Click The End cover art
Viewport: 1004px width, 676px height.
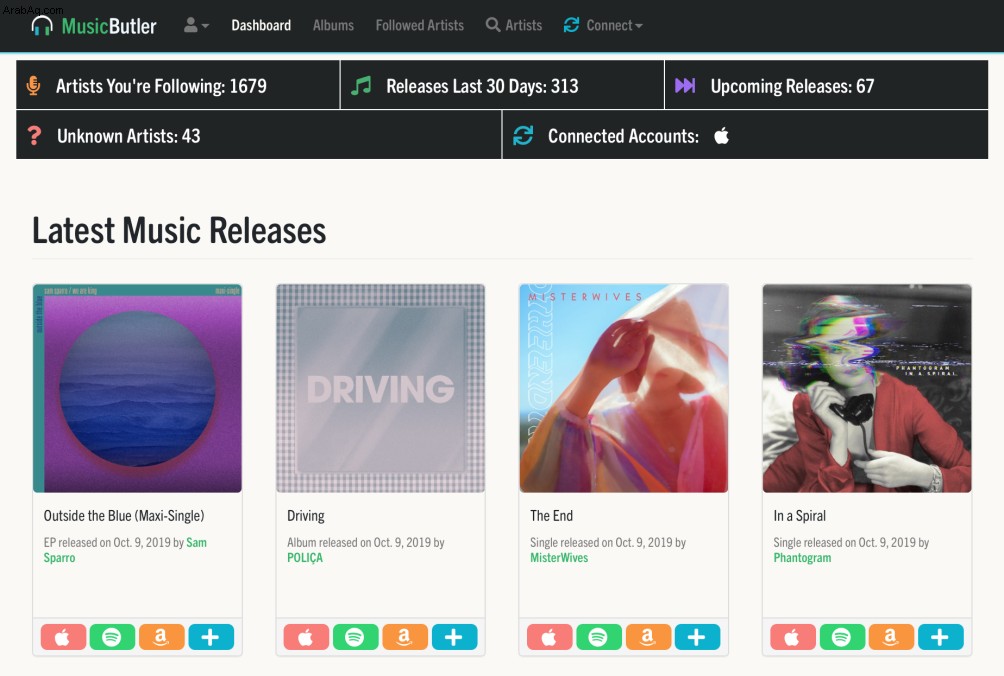624,388
